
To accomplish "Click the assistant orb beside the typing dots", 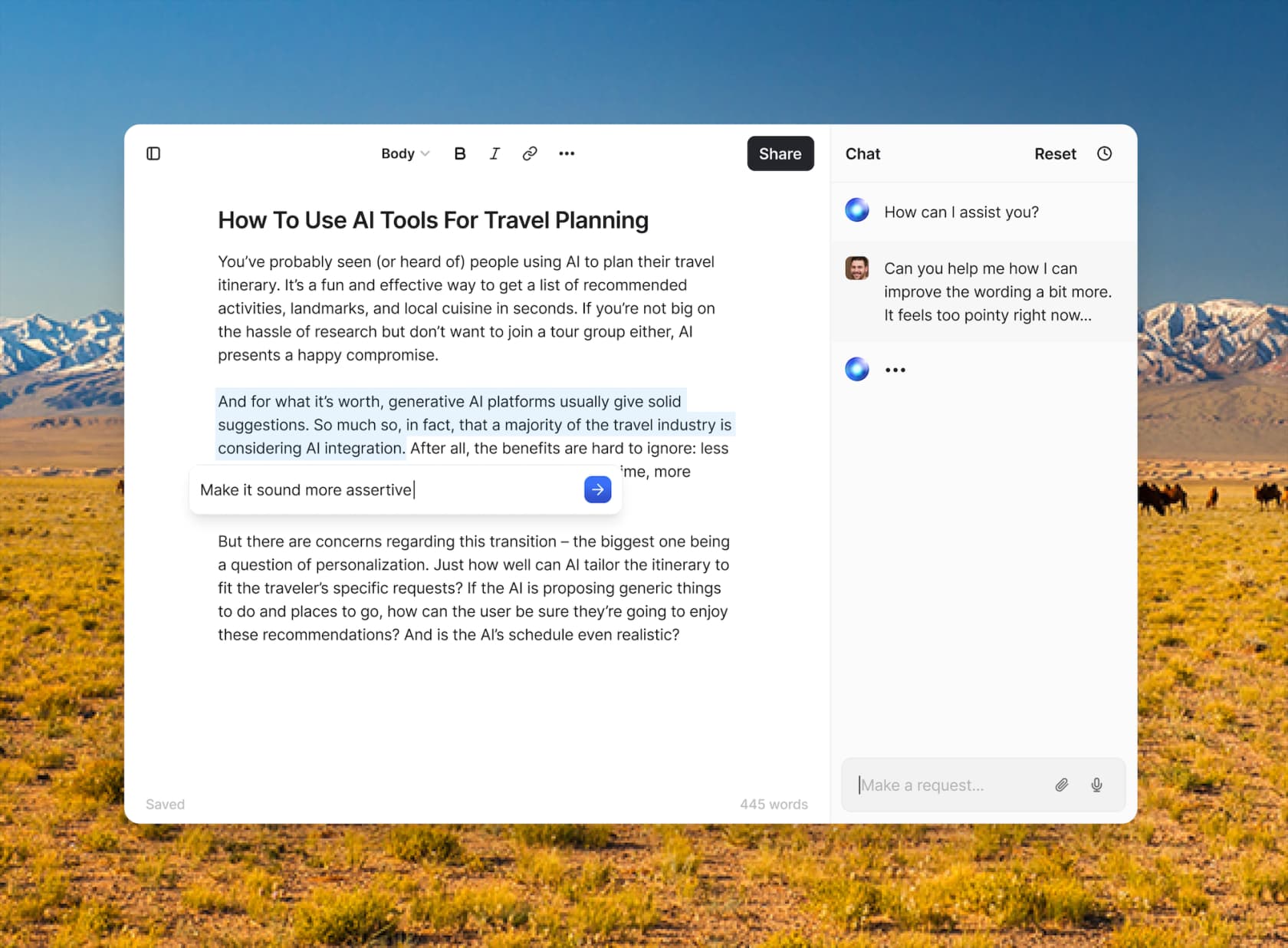I will click(x=857, y=369).
